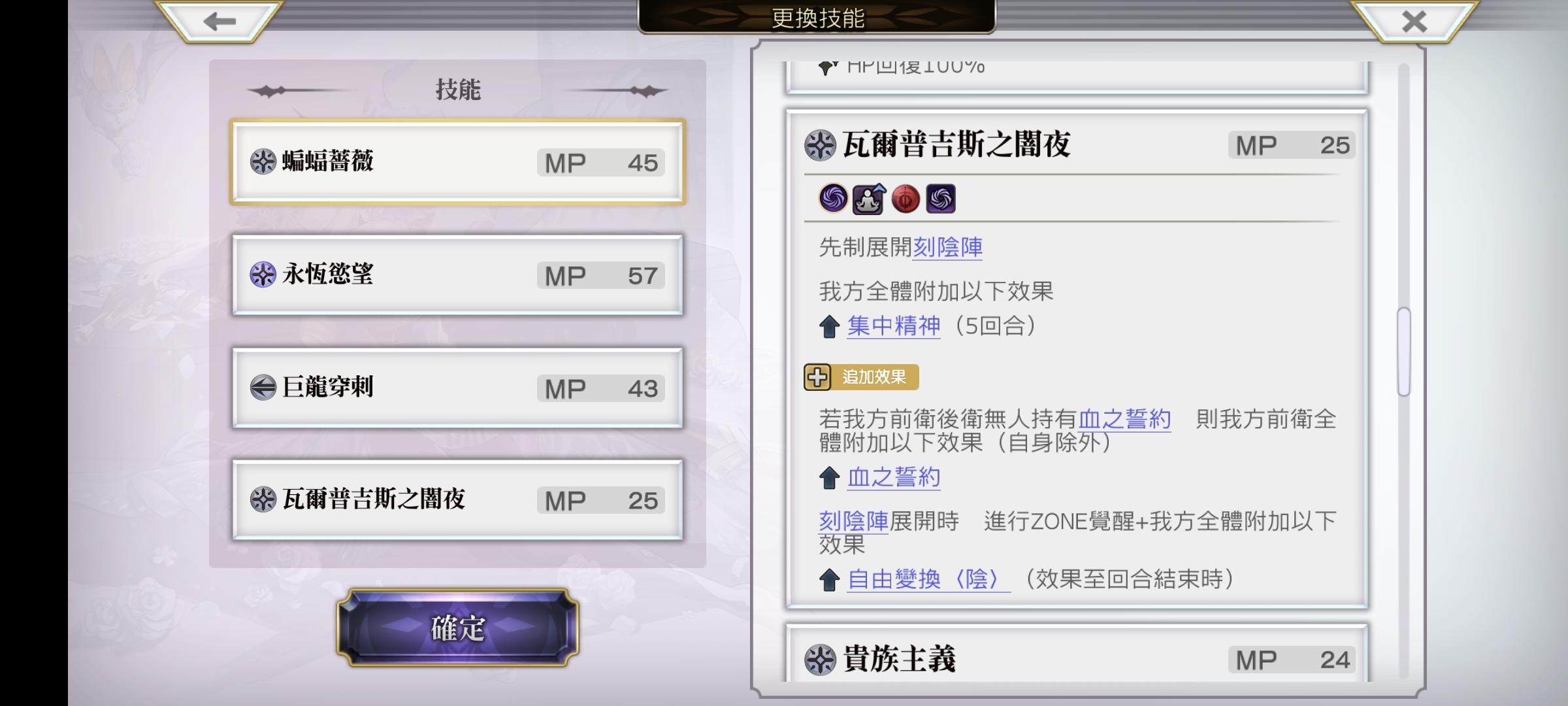1568x706 pixels.
Task: Select 瓦爾普吉斯之闇夜 in the left skill list
Action: click(x=457, y=500)
